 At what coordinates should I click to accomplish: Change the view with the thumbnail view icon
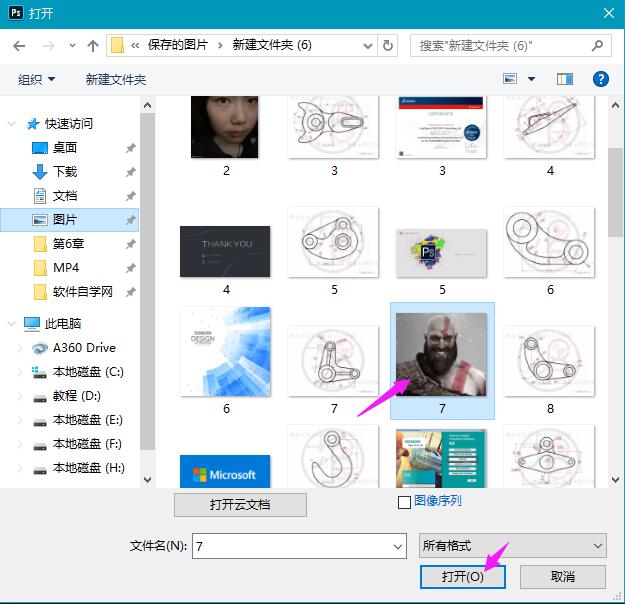click(x=510, y=79)
